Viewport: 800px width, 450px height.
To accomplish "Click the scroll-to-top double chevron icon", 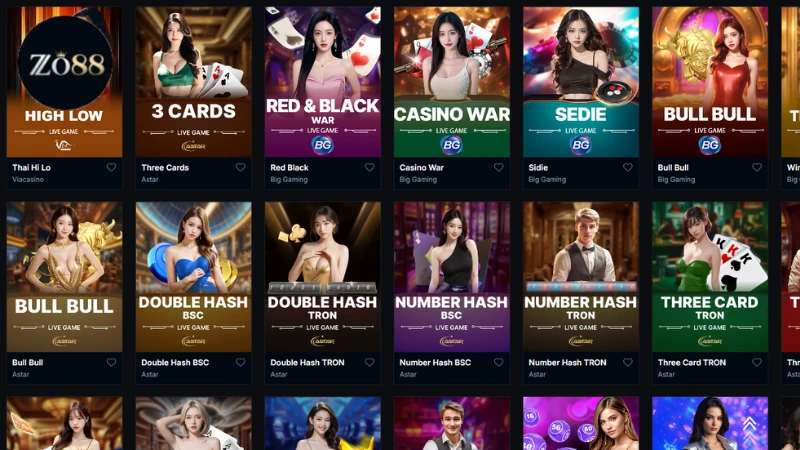I will click(x=749, y=424).
